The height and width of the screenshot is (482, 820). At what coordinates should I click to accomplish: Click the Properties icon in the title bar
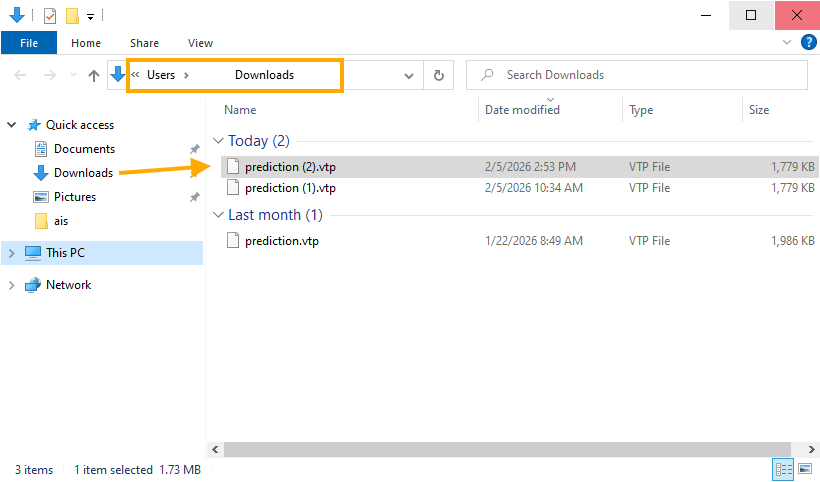pos(50,16)
